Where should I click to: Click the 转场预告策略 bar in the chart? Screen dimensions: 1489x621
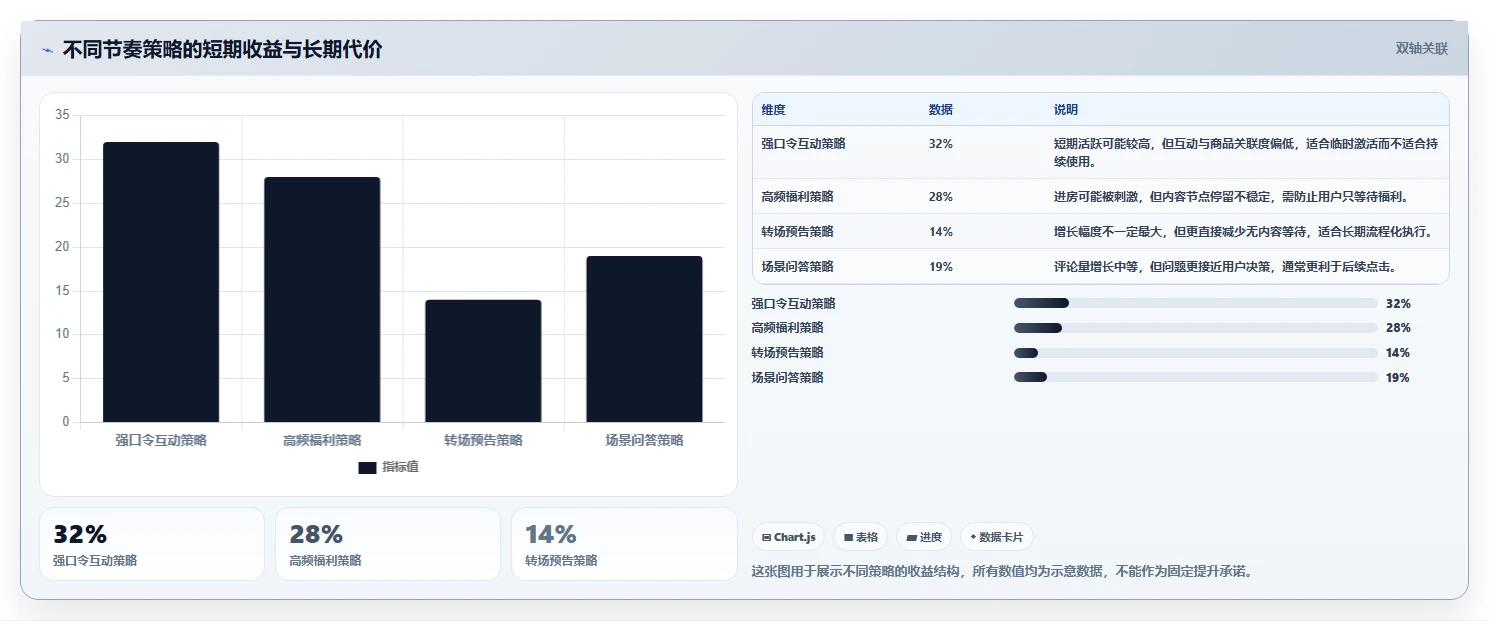[483, 361]
